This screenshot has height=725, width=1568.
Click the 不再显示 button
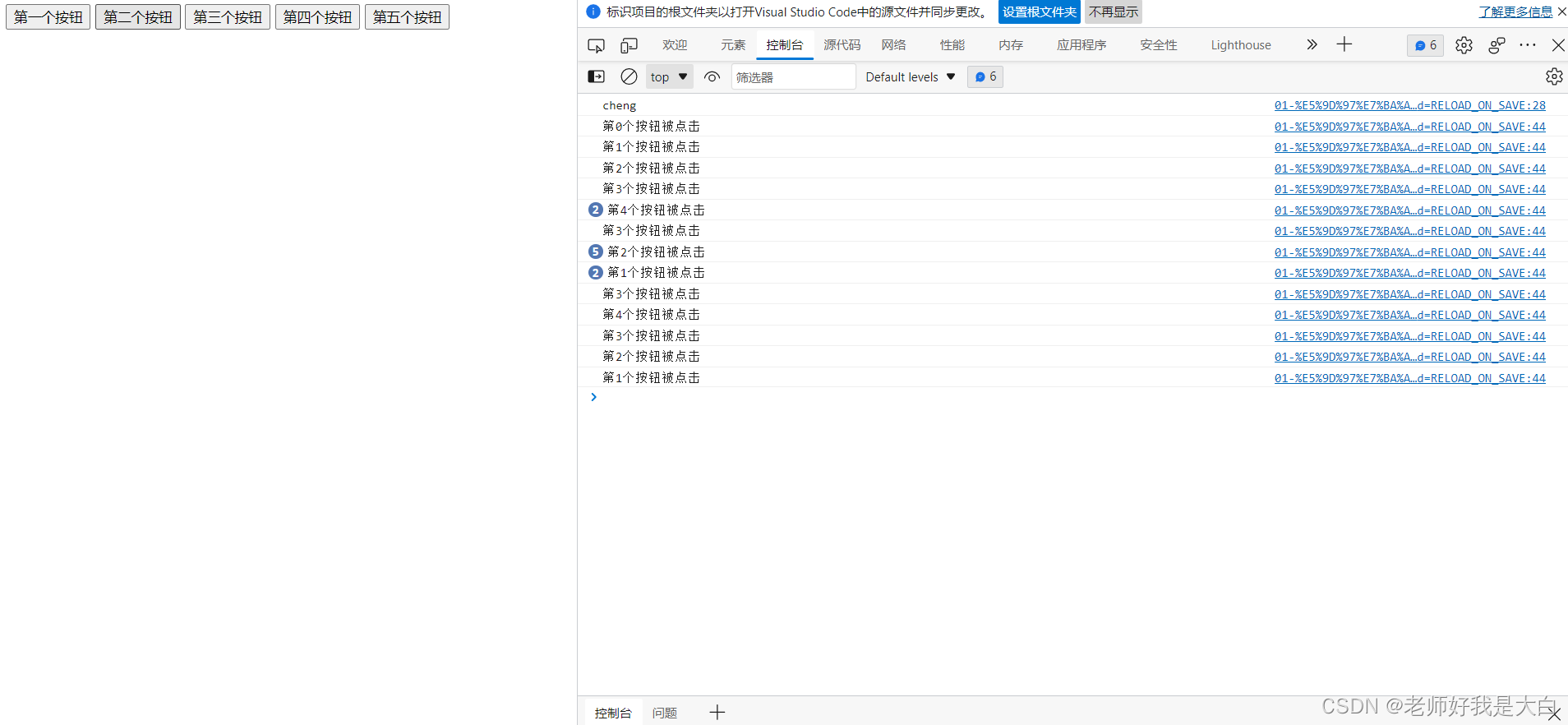click(1114, 12)
